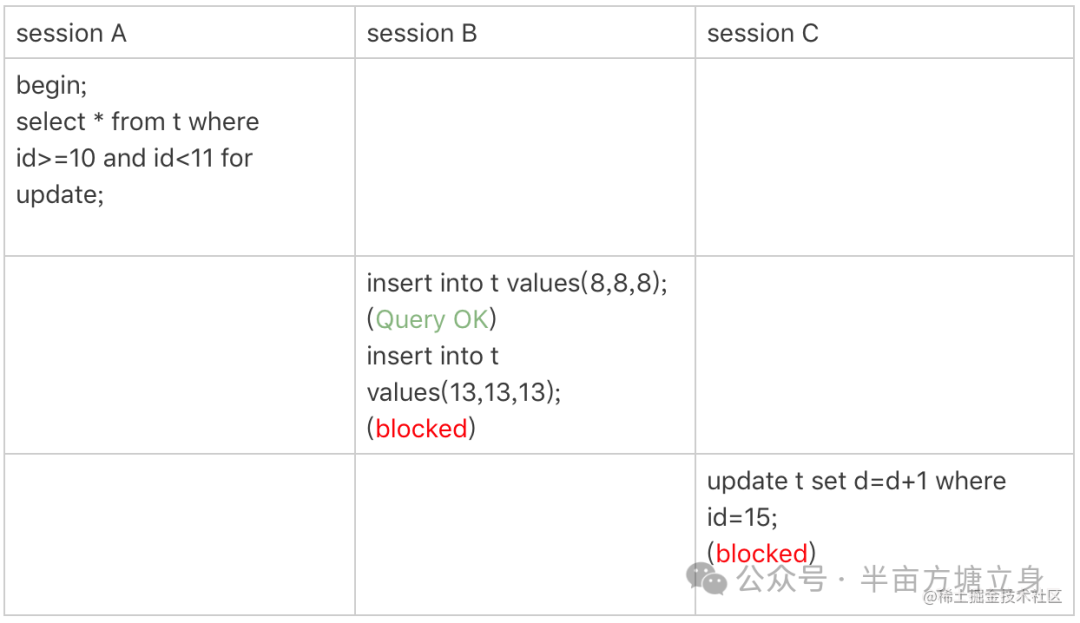Click the "update t set d=d+1 where" statement
Screen dimensions: 1080x623
pos(856,481)
